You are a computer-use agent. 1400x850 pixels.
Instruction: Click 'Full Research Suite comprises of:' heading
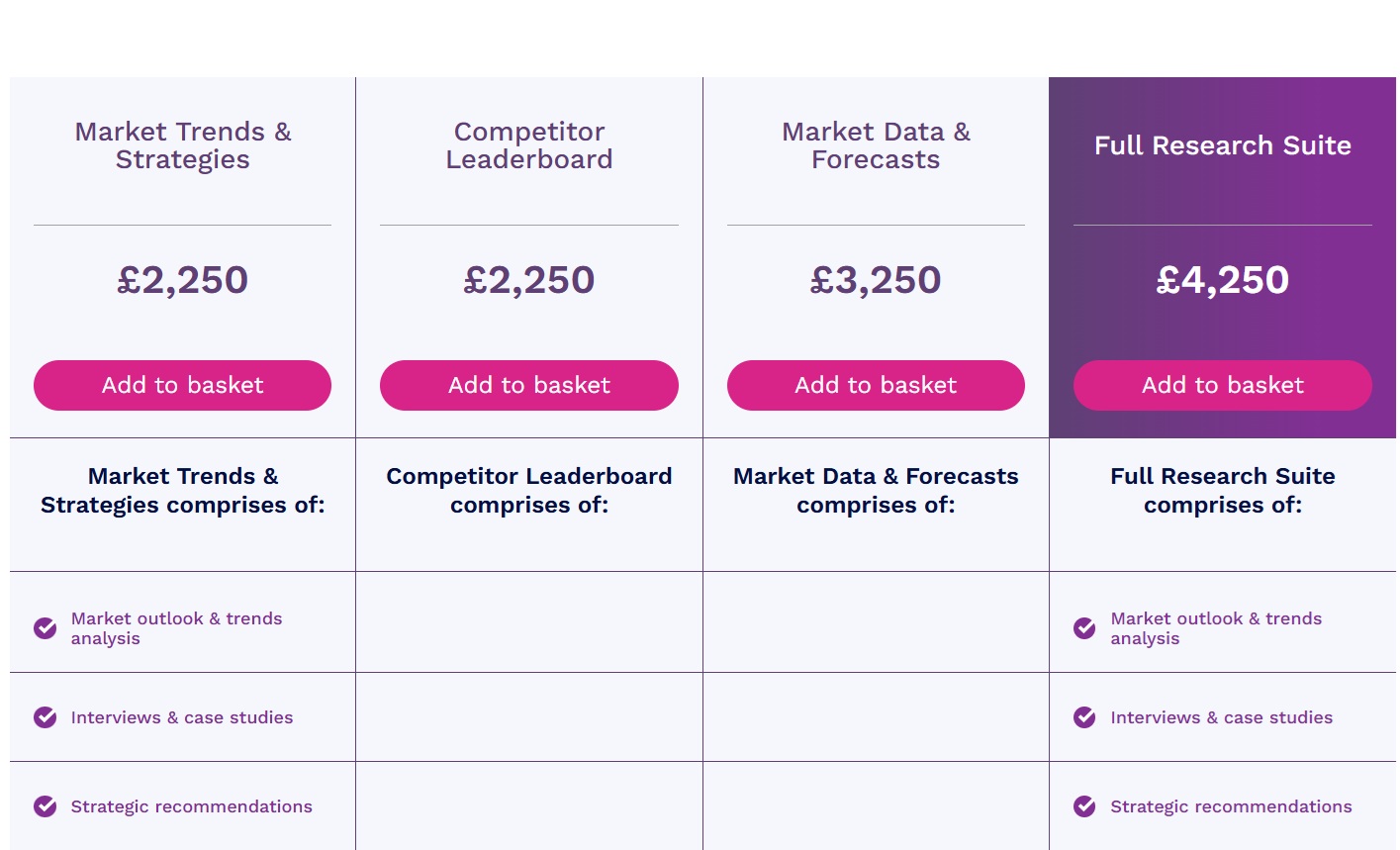[x=1222, y=490]
